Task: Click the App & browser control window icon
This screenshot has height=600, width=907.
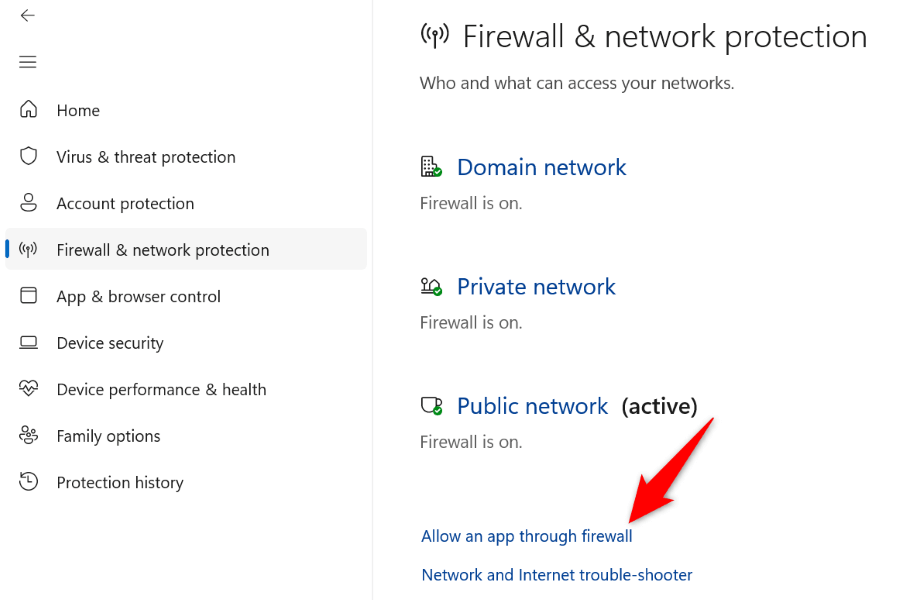Action: pyautogui.click(x=28, y=296)
